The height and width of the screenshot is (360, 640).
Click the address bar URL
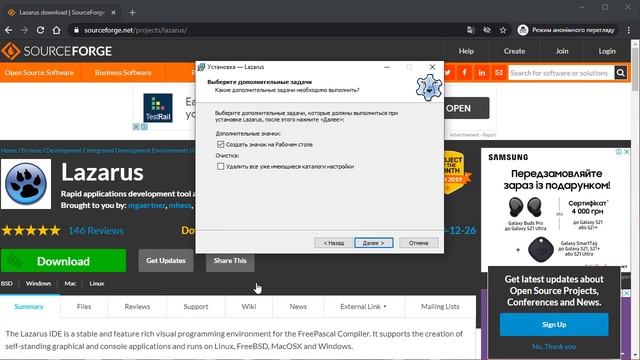click(x=135, y=30)
